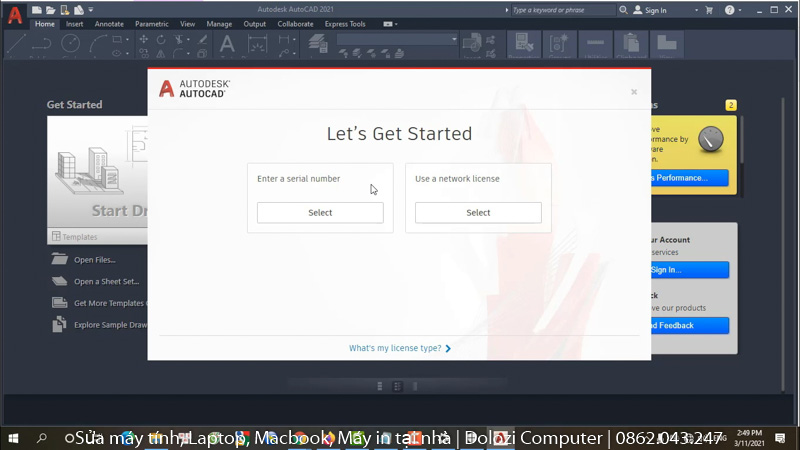Expand the Sign In dropdown arrow
Screen dimensions: 800x450
point(696,10)
